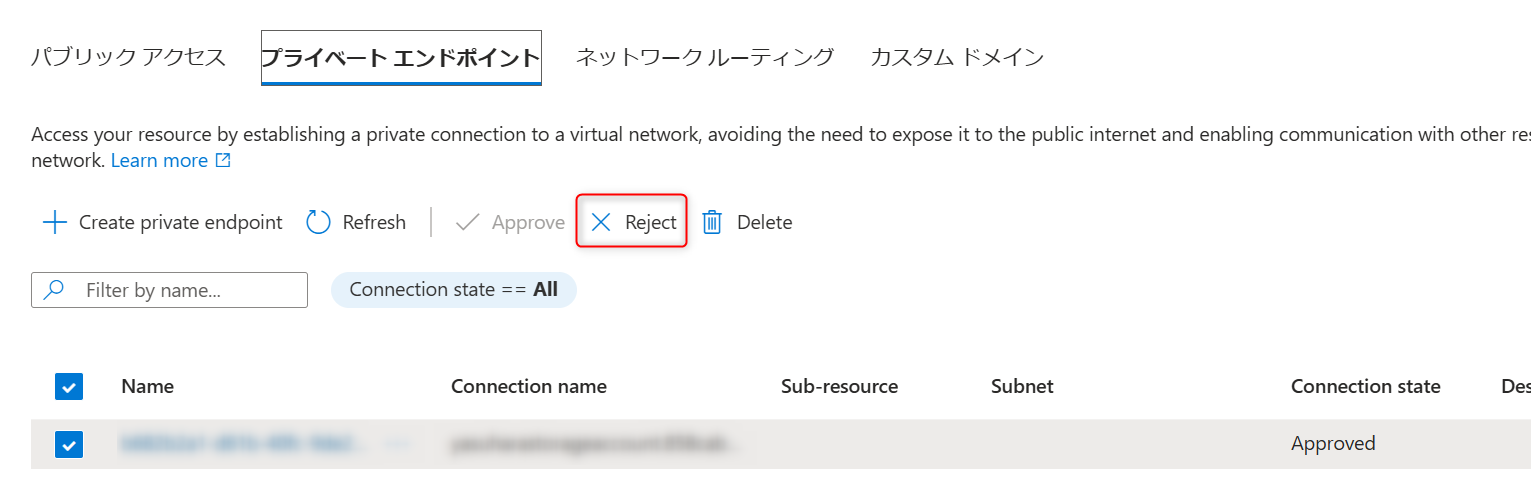Focus the Filter by name input field
Viewport: 1531px width, 487px height.
pos(190,290)
